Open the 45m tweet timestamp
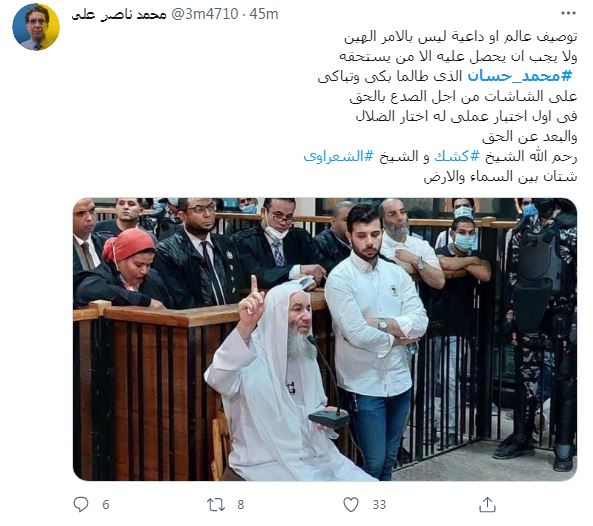The width and height of the screenshot is (593, 526). pos(264,14)
